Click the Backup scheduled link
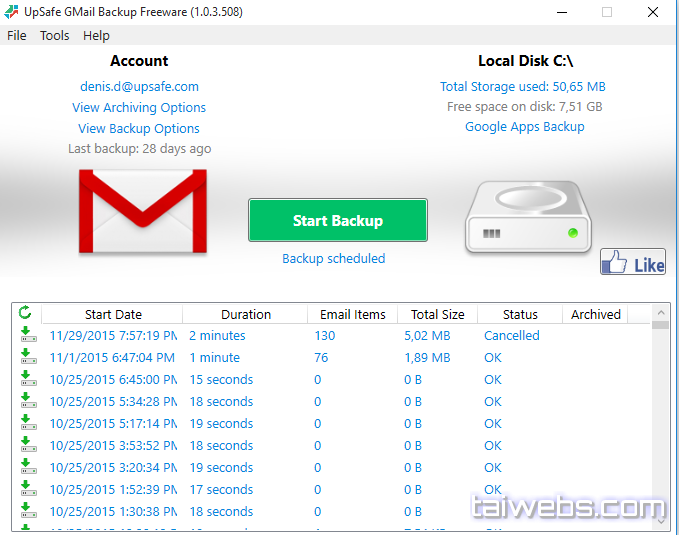 333,258
